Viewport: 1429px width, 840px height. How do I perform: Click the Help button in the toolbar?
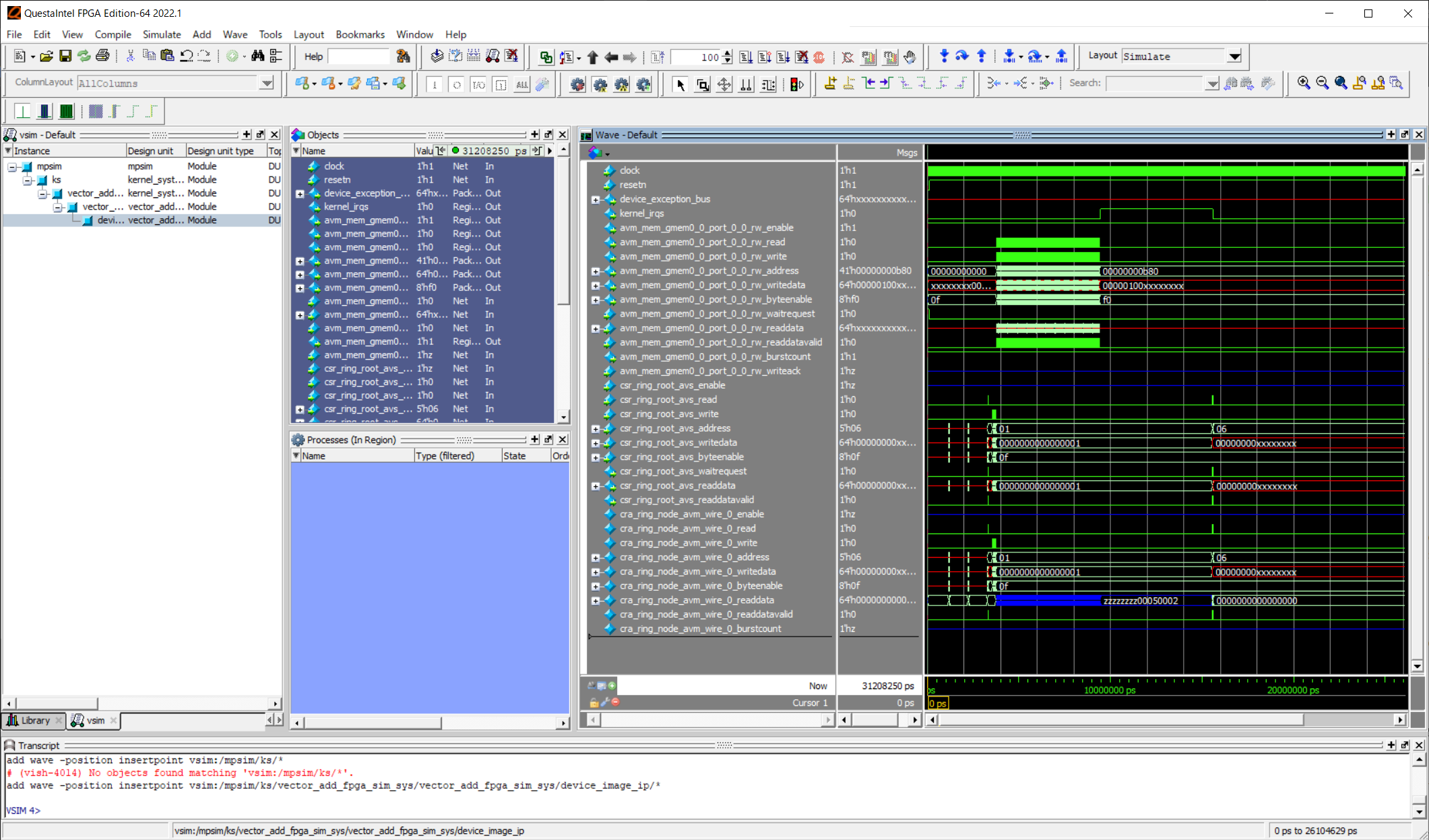[312, 56]
